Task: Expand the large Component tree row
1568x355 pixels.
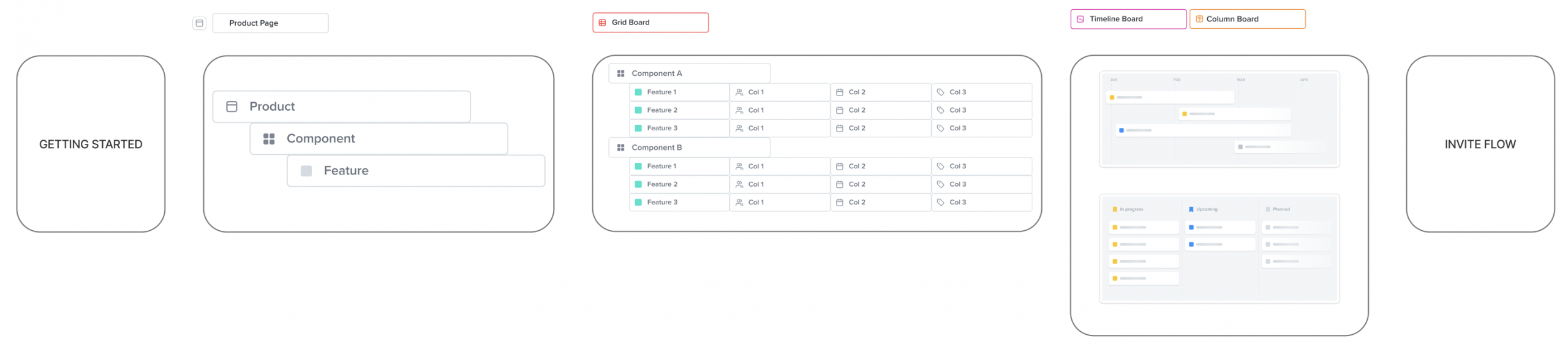Action: [x=379, y=139]
